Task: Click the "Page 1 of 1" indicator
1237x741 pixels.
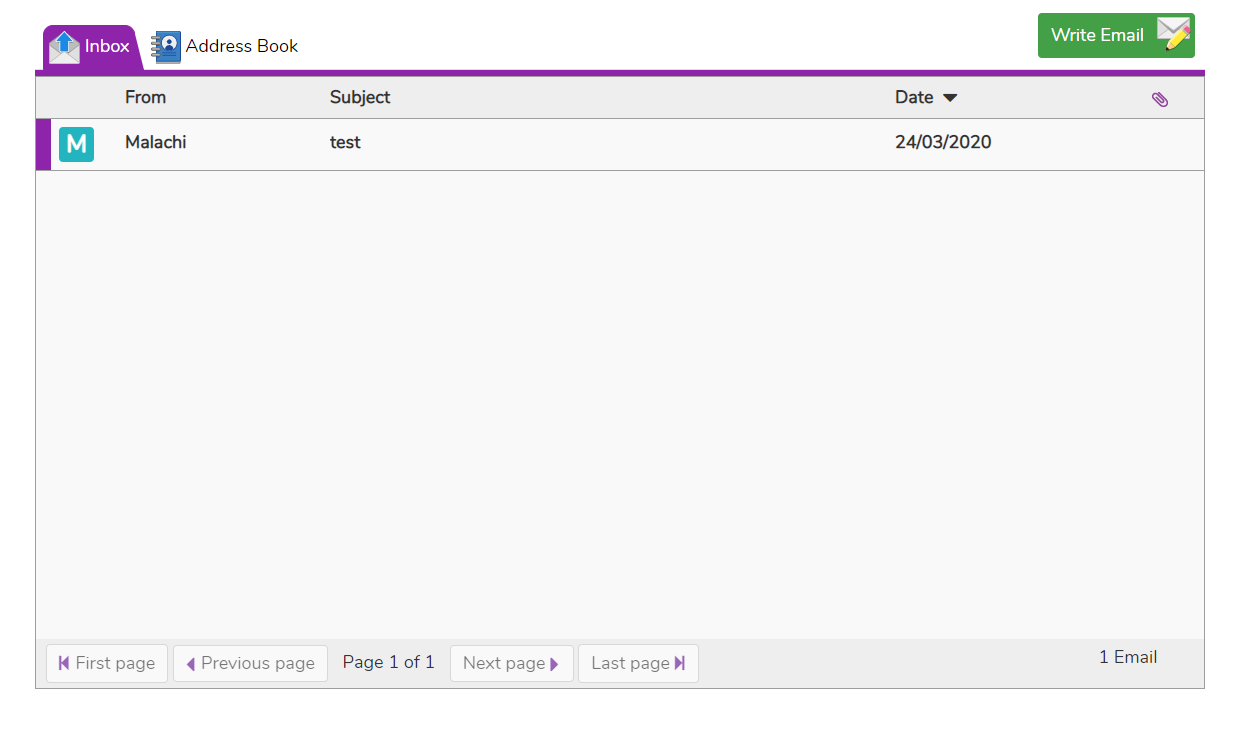Action: [x=389, y=662]
